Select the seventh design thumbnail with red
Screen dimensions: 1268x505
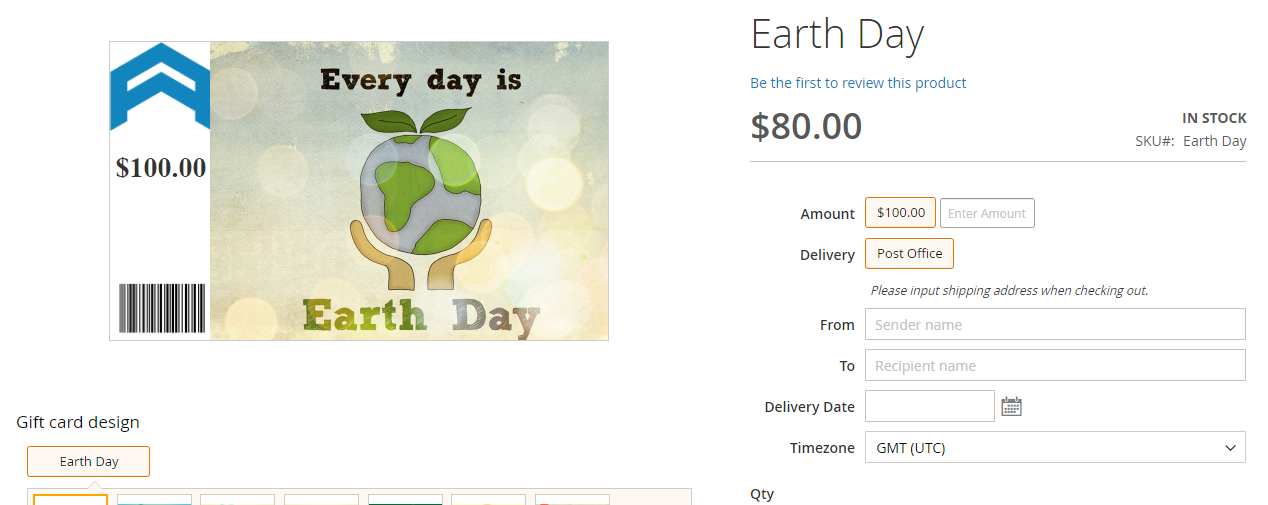[x=572, y=499]
